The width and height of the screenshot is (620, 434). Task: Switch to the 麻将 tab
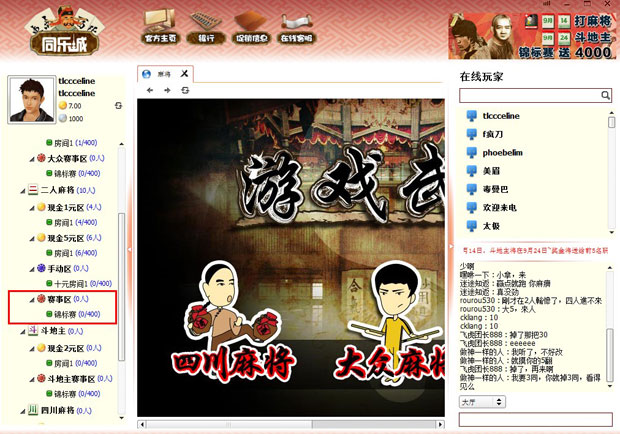pyautogui.click(x=165, y=74)
